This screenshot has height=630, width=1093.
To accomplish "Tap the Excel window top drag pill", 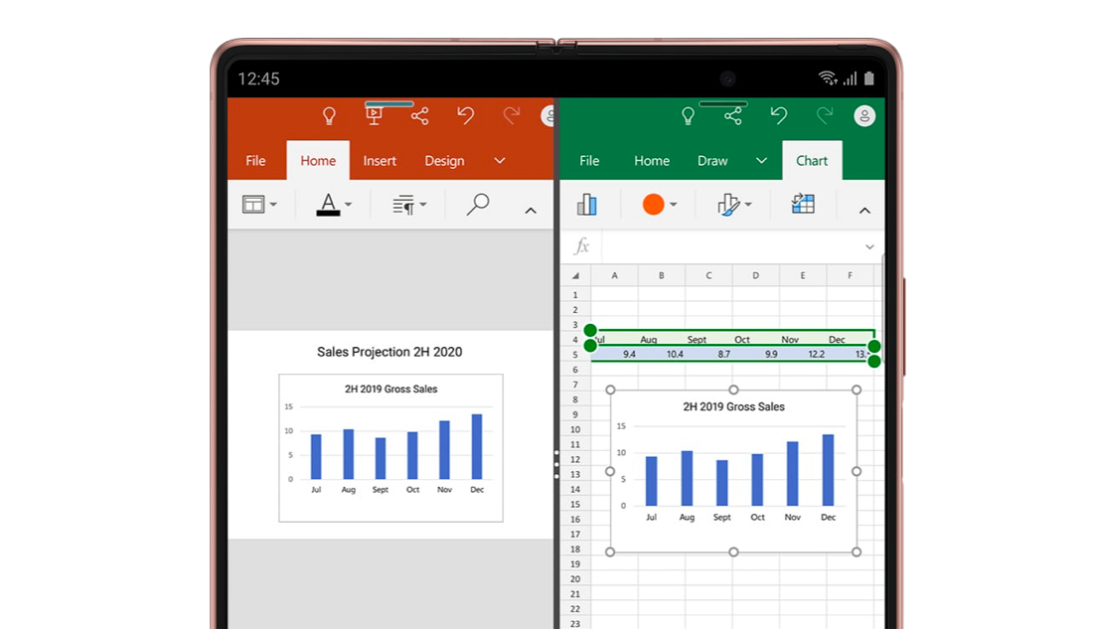I will (x=723, y=104).
